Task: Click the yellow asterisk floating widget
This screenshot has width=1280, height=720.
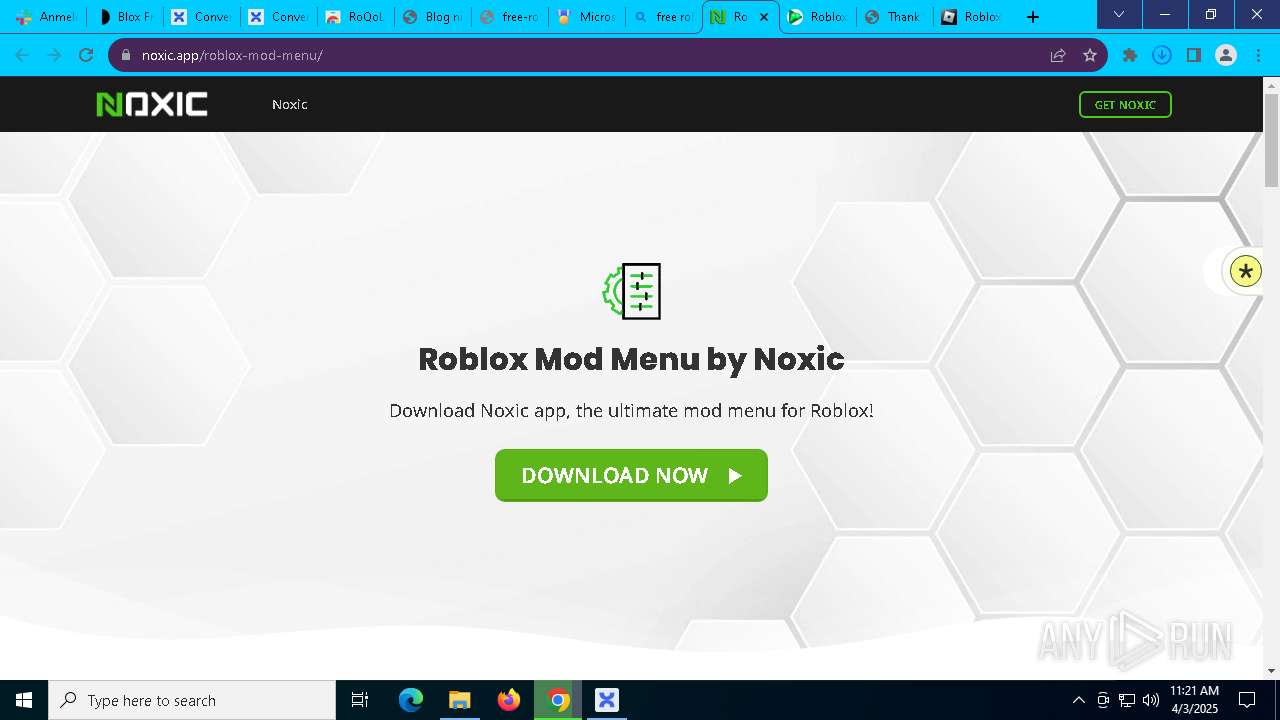Action: pyautogui.click(x=1246, y=271)
